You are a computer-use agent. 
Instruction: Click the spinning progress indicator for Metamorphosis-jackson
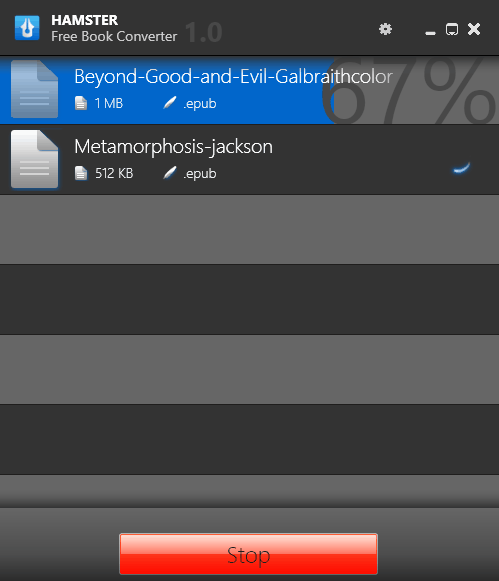tap(462, 168)
